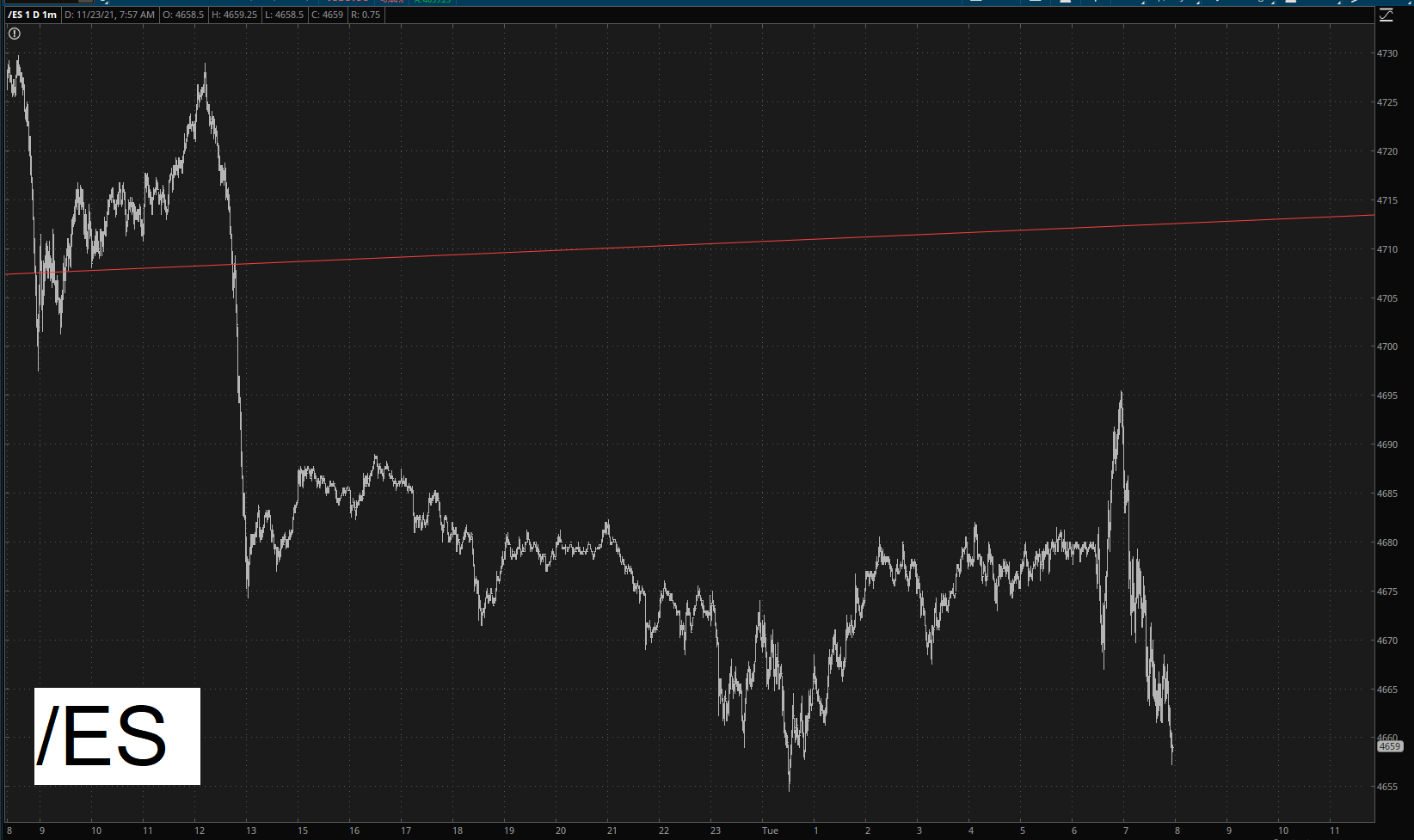This screenshot has width=1414, height=840.
Task: Click the circled exclamation alert icon
Action: (x=15, y=34)
